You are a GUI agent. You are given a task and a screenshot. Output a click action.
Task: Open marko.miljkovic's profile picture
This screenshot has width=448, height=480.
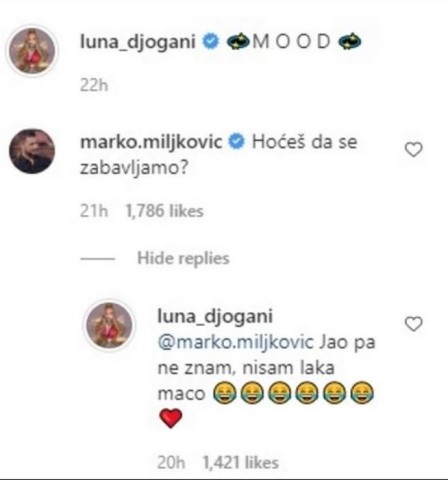[32, 151]
